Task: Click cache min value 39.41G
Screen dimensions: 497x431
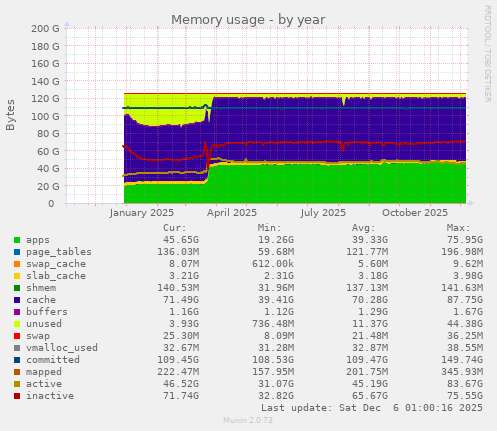Action: [276, 300]
